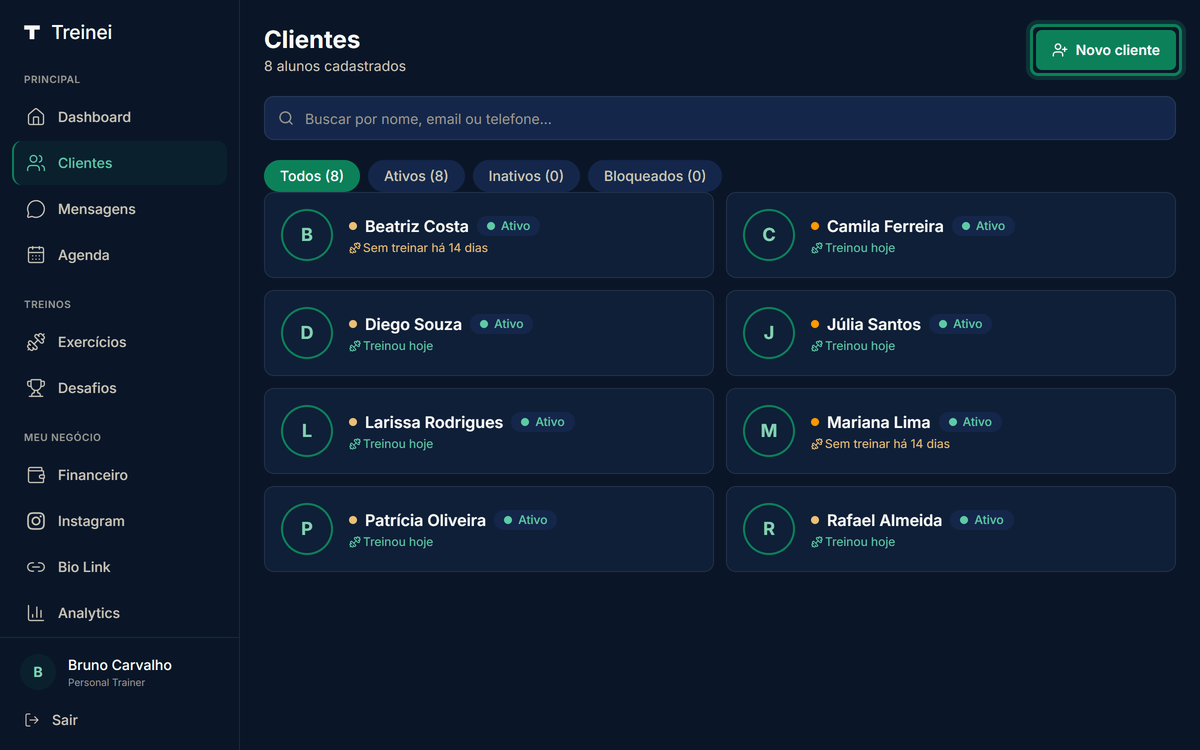Select the Todos (8) filter tab
The width and height of the screenshot is (1200, 750).
[312, 176]
